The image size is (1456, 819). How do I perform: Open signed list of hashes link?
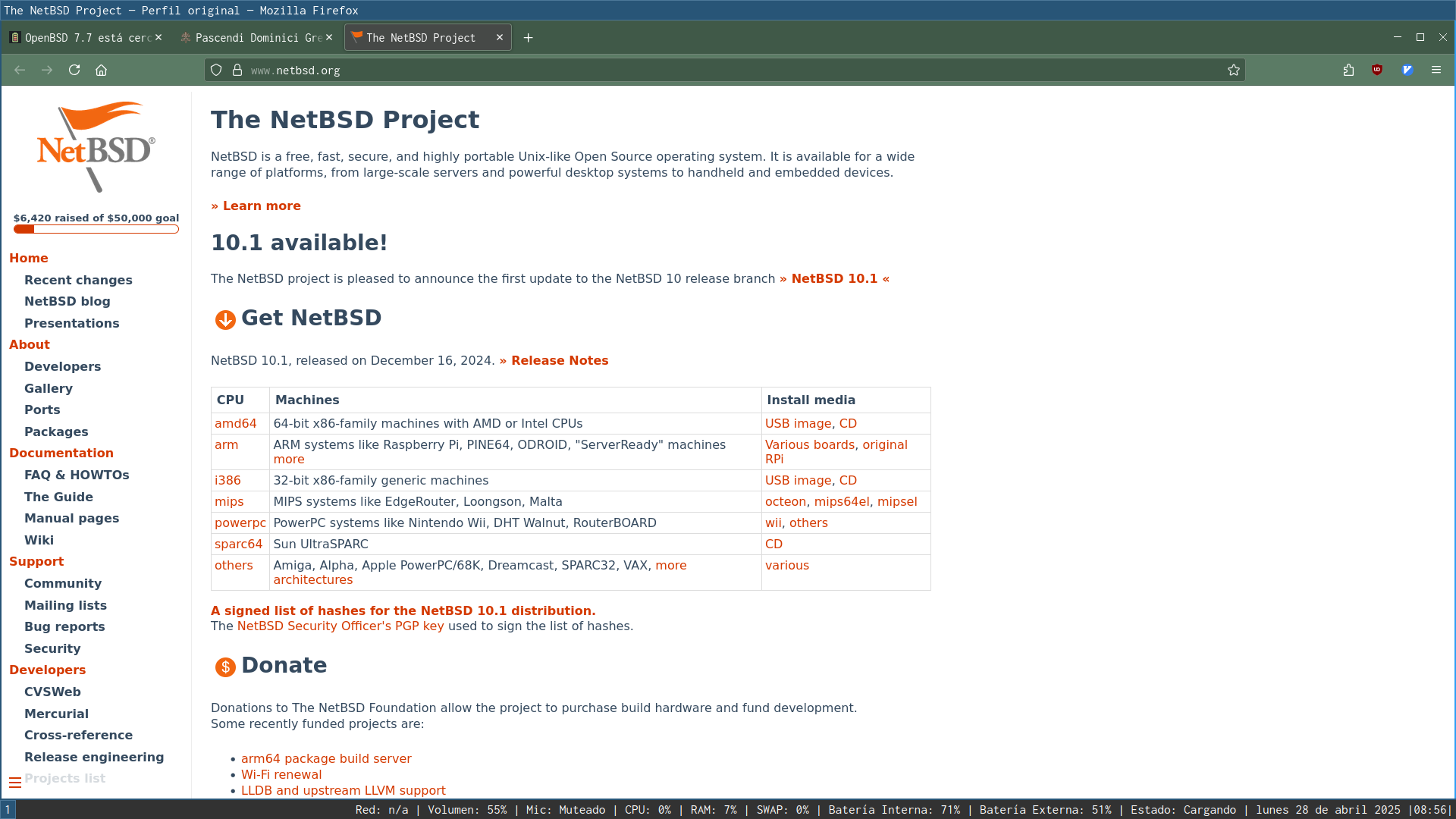coord(403,610)
